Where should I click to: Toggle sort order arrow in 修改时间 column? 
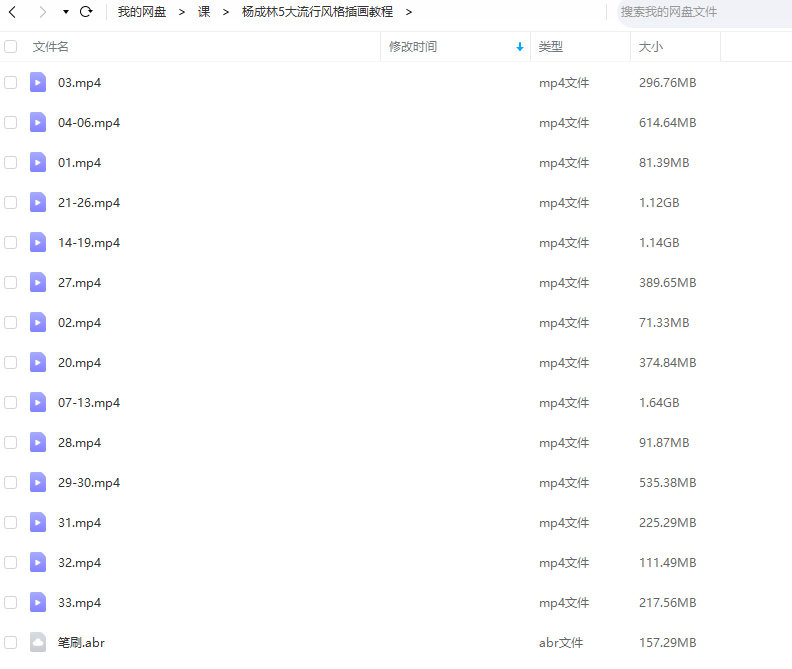coord(519,47)
